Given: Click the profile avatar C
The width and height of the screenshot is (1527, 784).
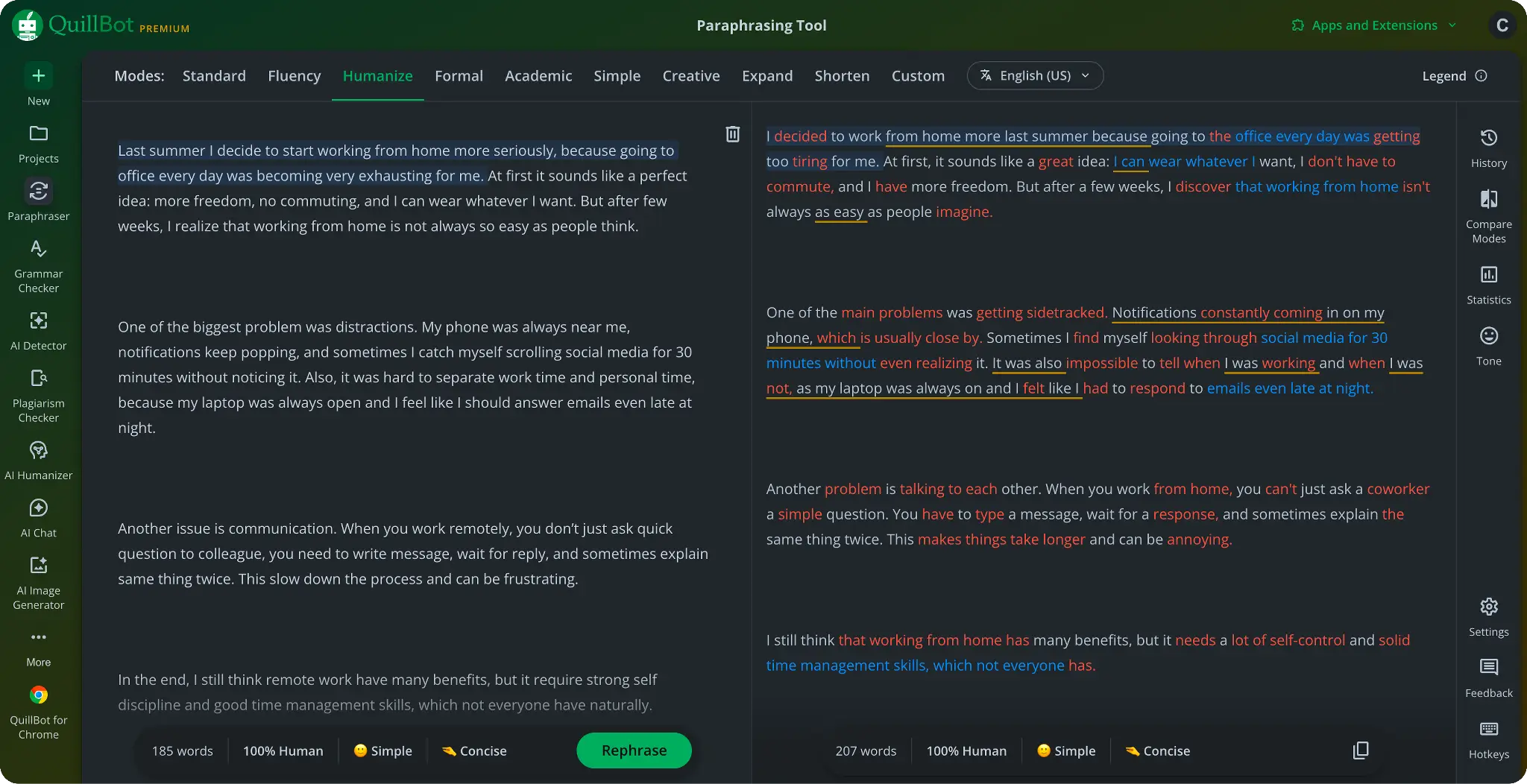Looking at the screenshot, I should click(x=1502, y=25).
